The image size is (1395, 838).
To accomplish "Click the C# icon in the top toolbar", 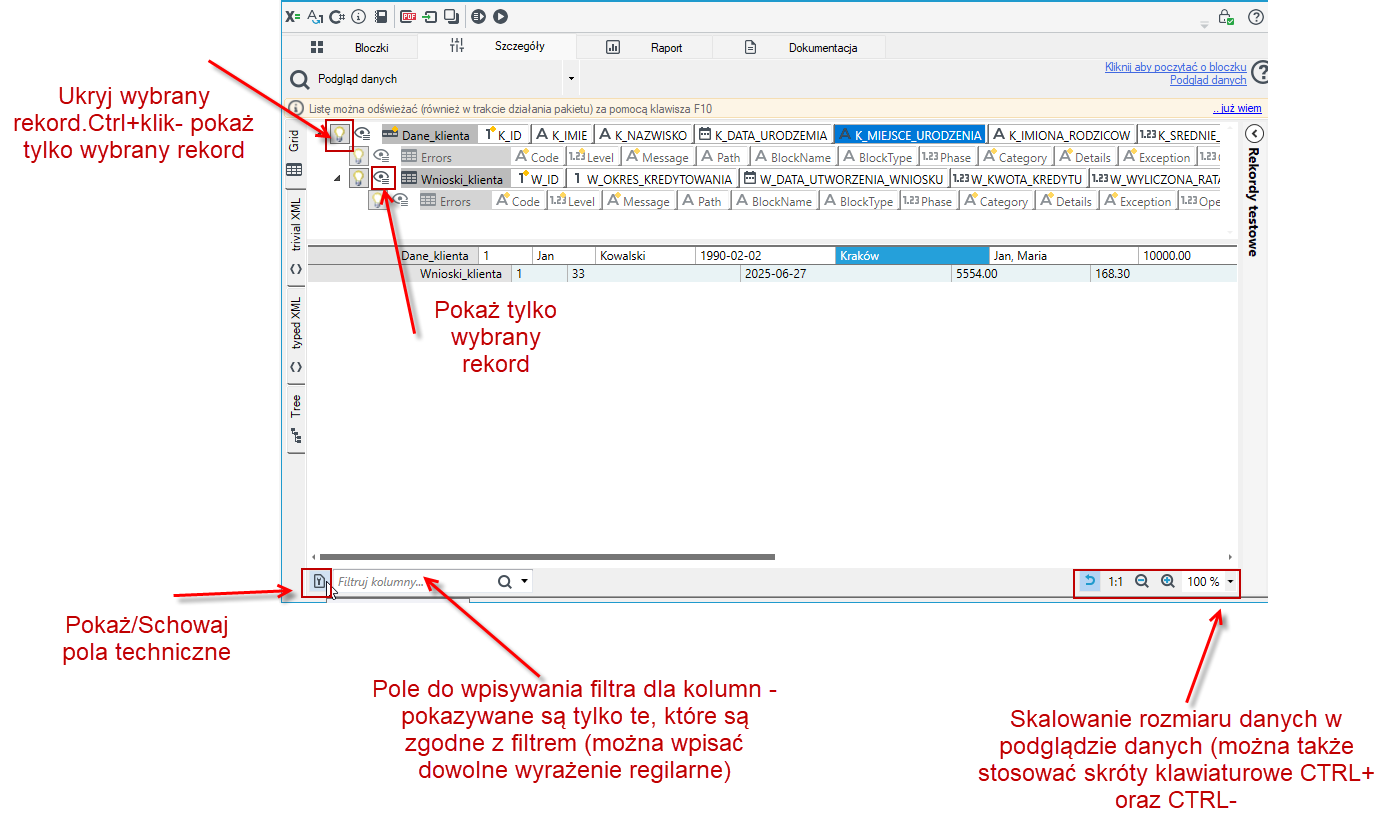I will 337,16.
